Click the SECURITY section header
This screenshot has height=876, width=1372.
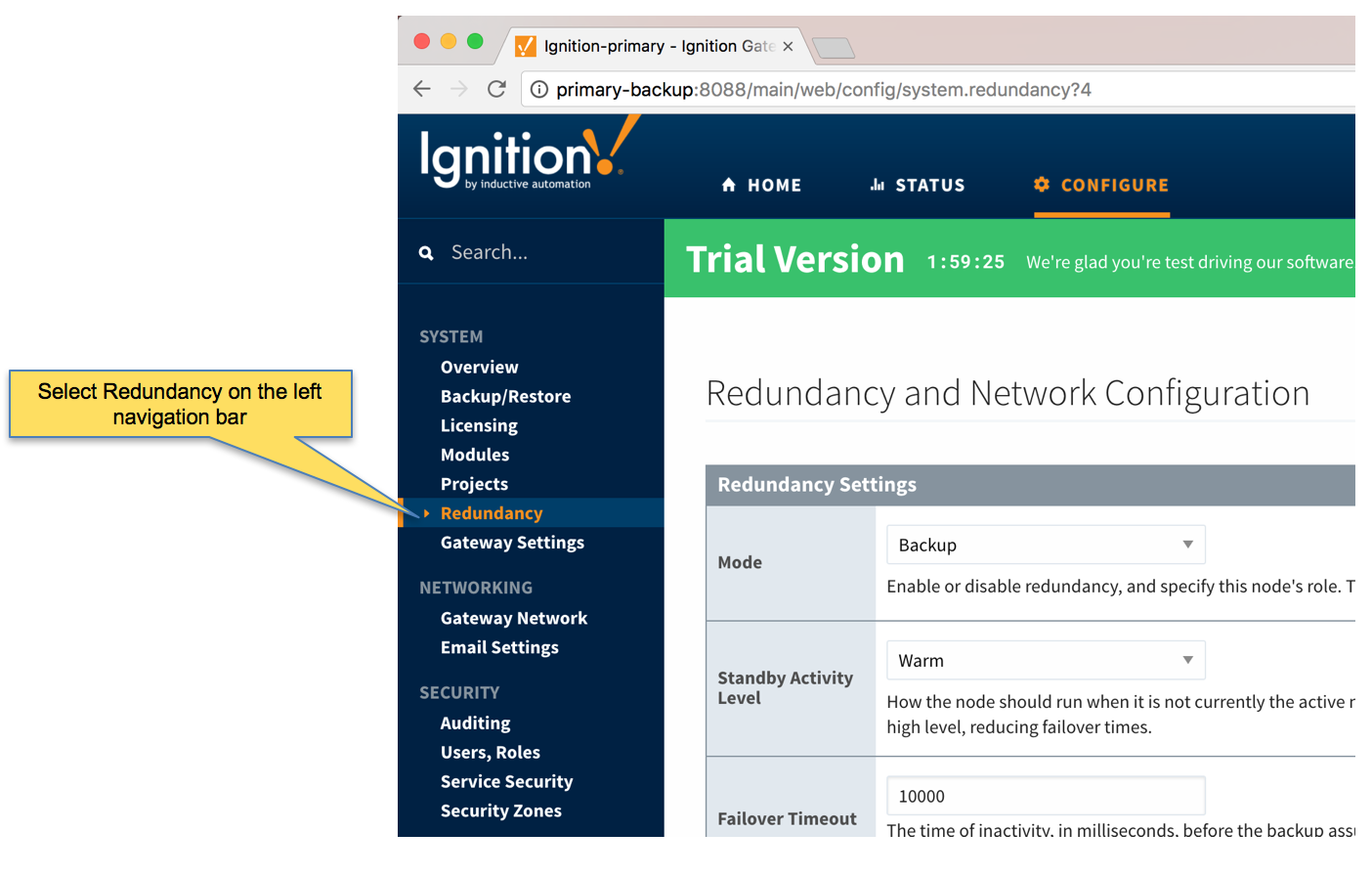pyautogui.click(x=459, y=692)
